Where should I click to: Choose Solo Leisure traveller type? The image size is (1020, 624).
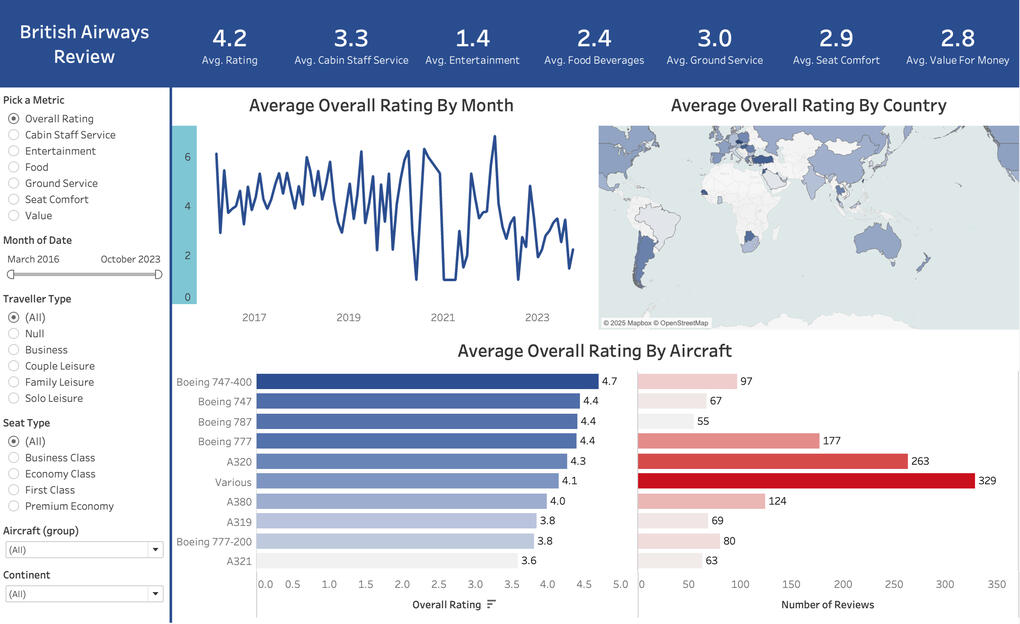point(13,398)
